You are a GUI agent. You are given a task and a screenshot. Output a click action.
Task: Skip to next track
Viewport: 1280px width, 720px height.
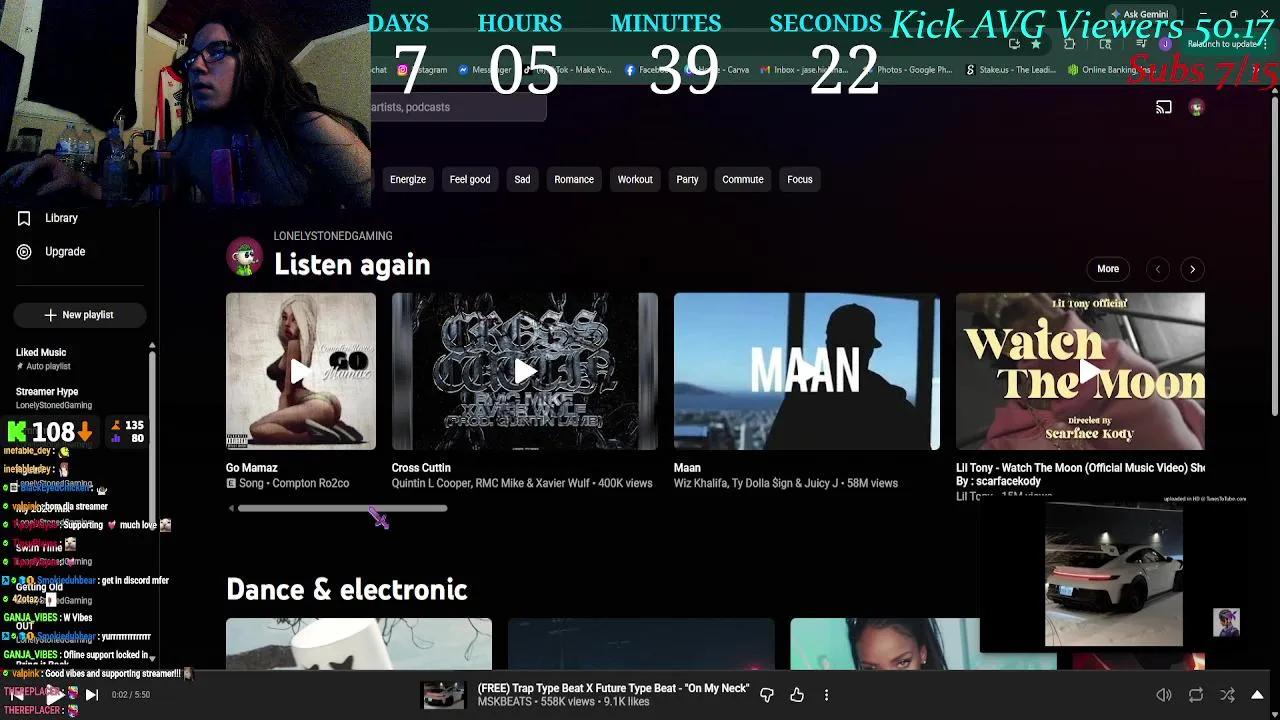(x=91, y=695)
